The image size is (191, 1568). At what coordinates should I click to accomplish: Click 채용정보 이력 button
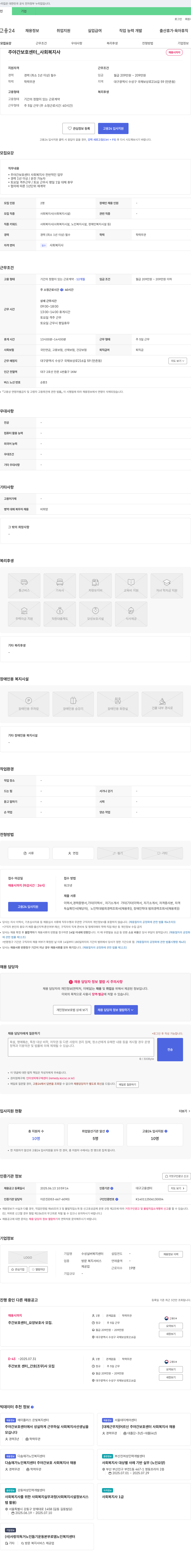coord(171,1254)
